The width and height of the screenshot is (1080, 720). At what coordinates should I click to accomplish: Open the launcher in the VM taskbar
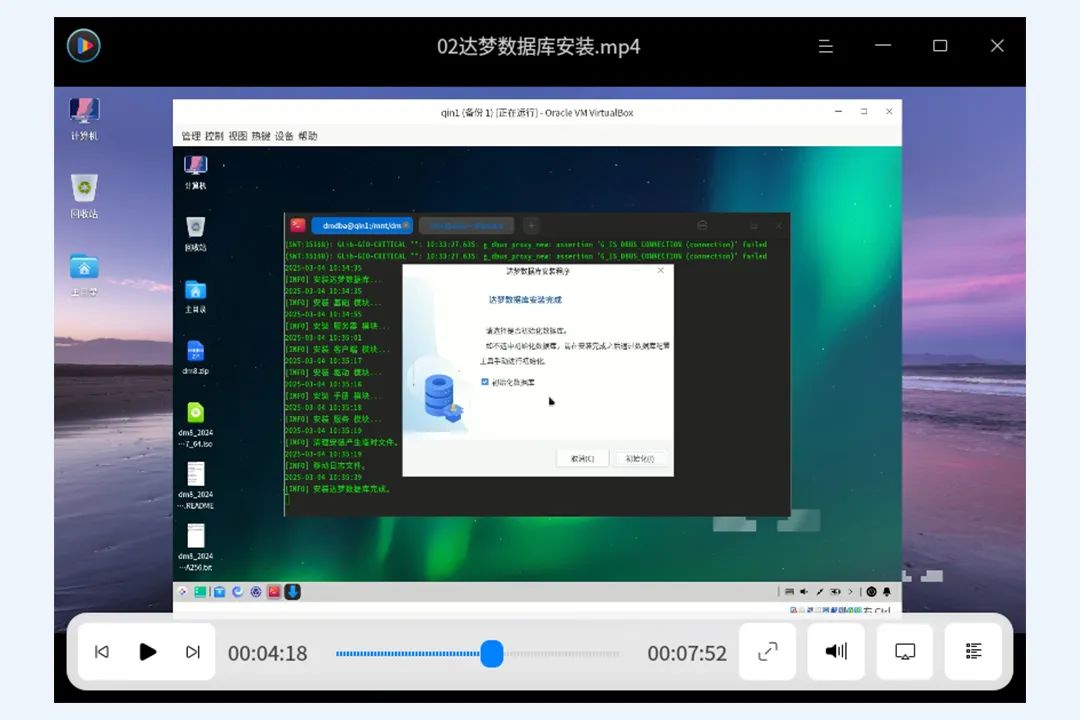183,592
